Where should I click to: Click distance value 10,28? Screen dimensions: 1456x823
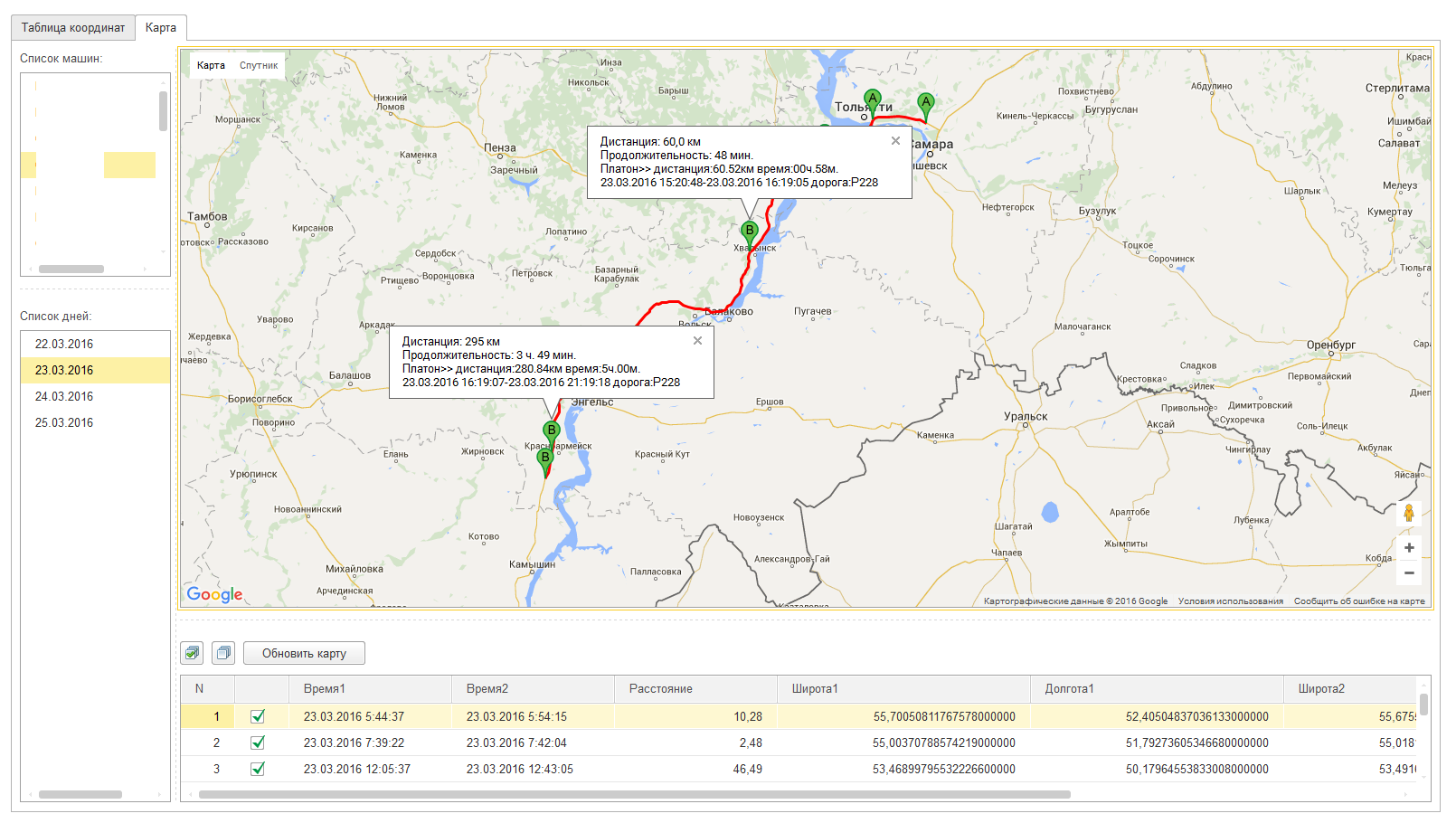click(x=695, y=716)
